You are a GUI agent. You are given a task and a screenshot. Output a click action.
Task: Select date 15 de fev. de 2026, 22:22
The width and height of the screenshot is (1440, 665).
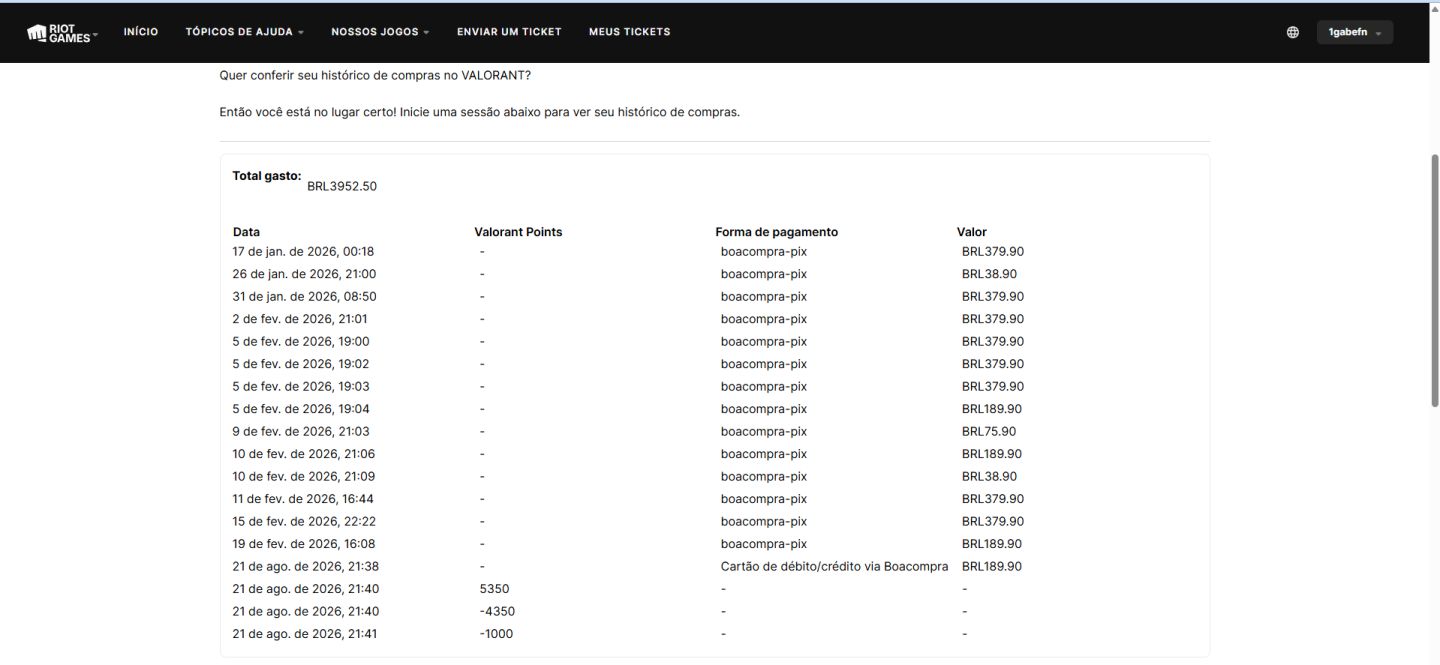(x=304, y=522)
